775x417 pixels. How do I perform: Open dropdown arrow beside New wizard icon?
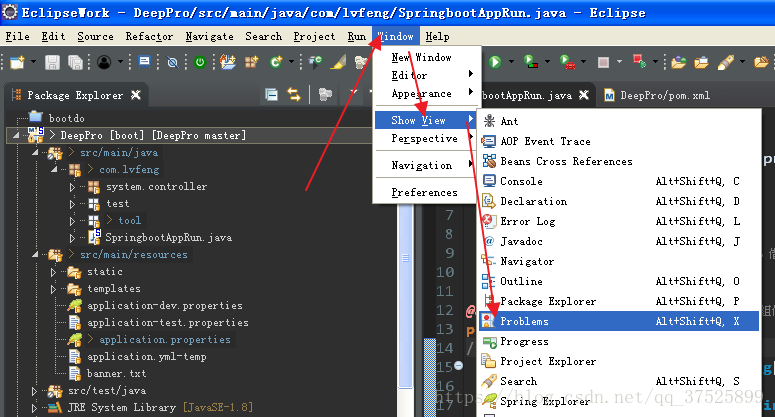click(33, 62)
